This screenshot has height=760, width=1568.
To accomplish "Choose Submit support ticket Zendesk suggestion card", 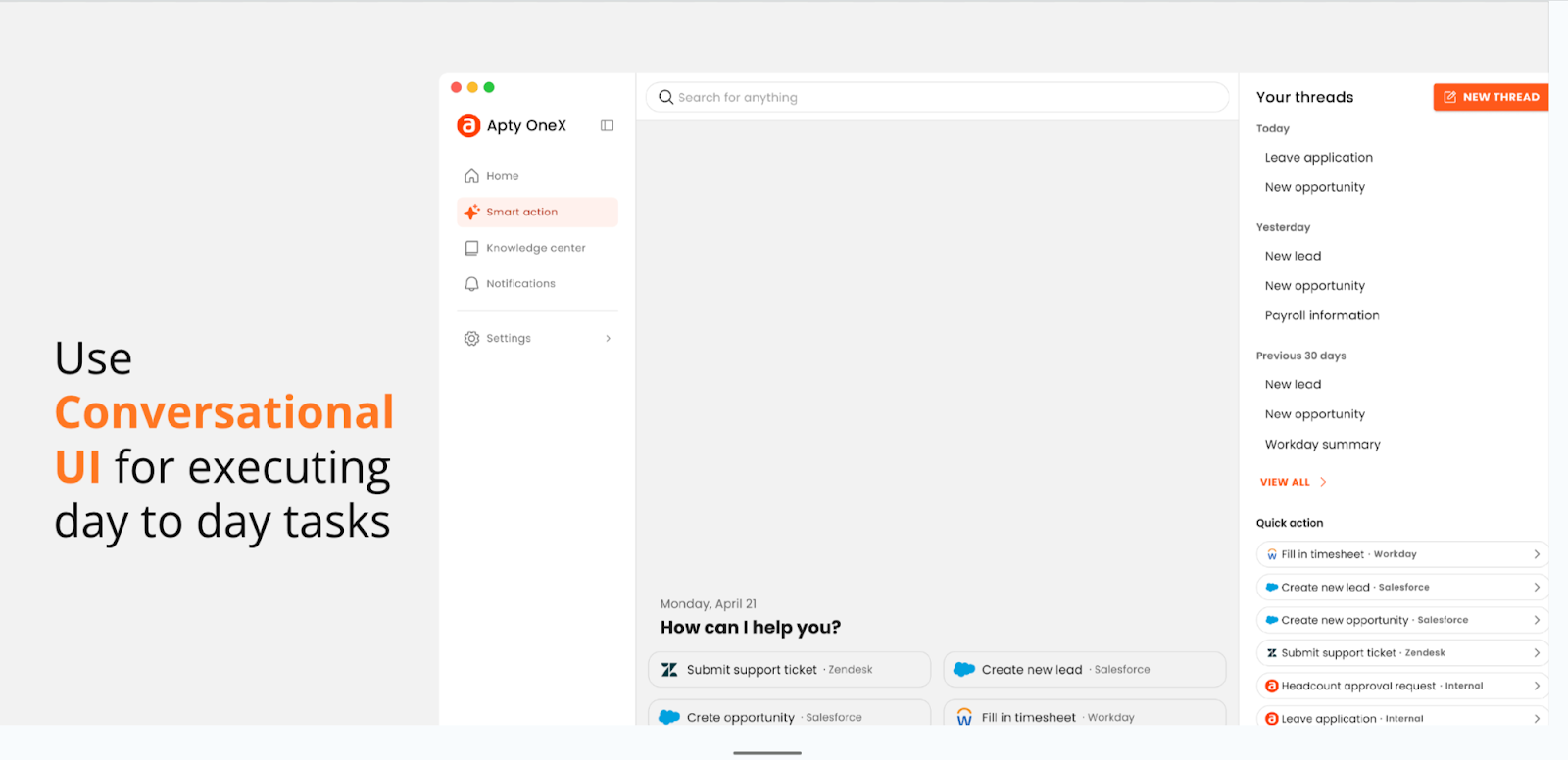I will (789, 670).
